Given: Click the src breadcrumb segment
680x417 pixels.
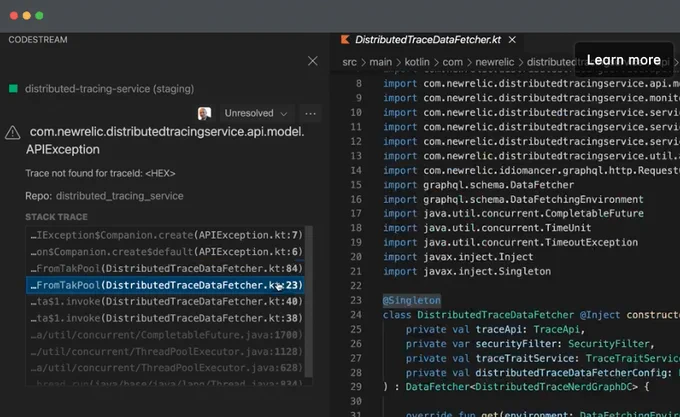Looking at the screenshot, I should coord(349,62).
